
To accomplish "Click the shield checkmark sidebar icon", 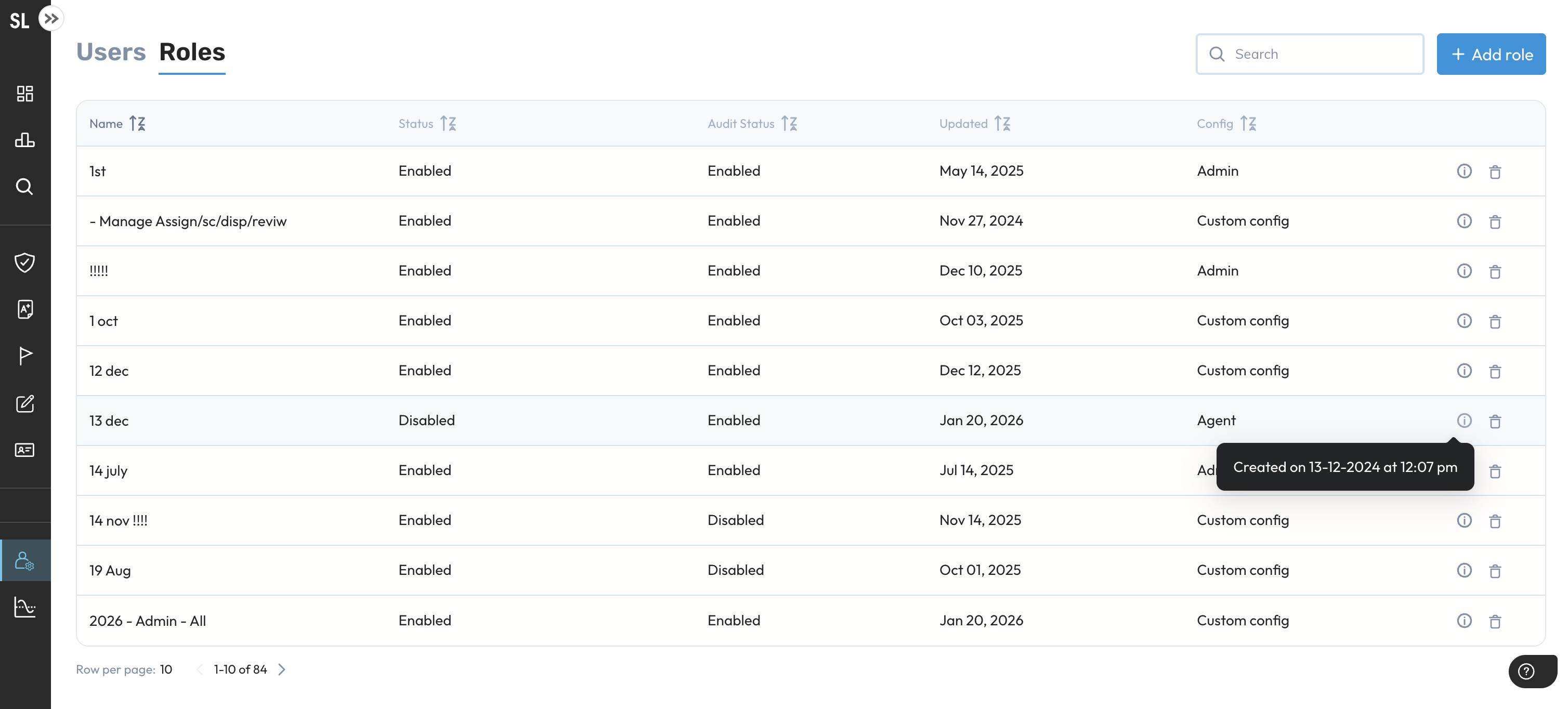I will (x=25, y=262).
